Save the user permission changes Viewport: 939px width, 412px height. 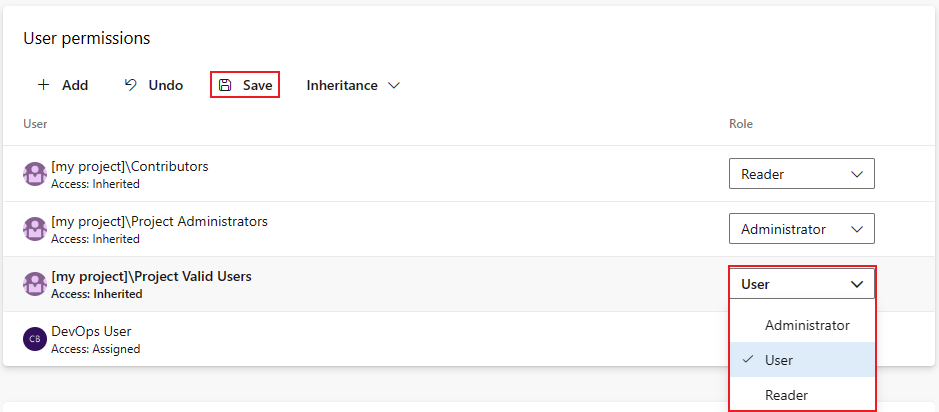click(245, 85)
